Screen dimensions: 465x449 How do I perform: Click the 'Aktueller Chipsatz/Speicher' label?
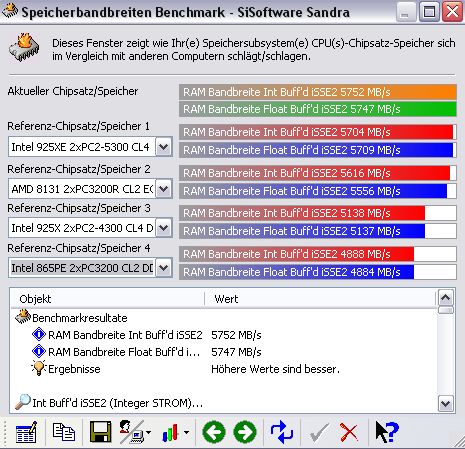(73, 91)
